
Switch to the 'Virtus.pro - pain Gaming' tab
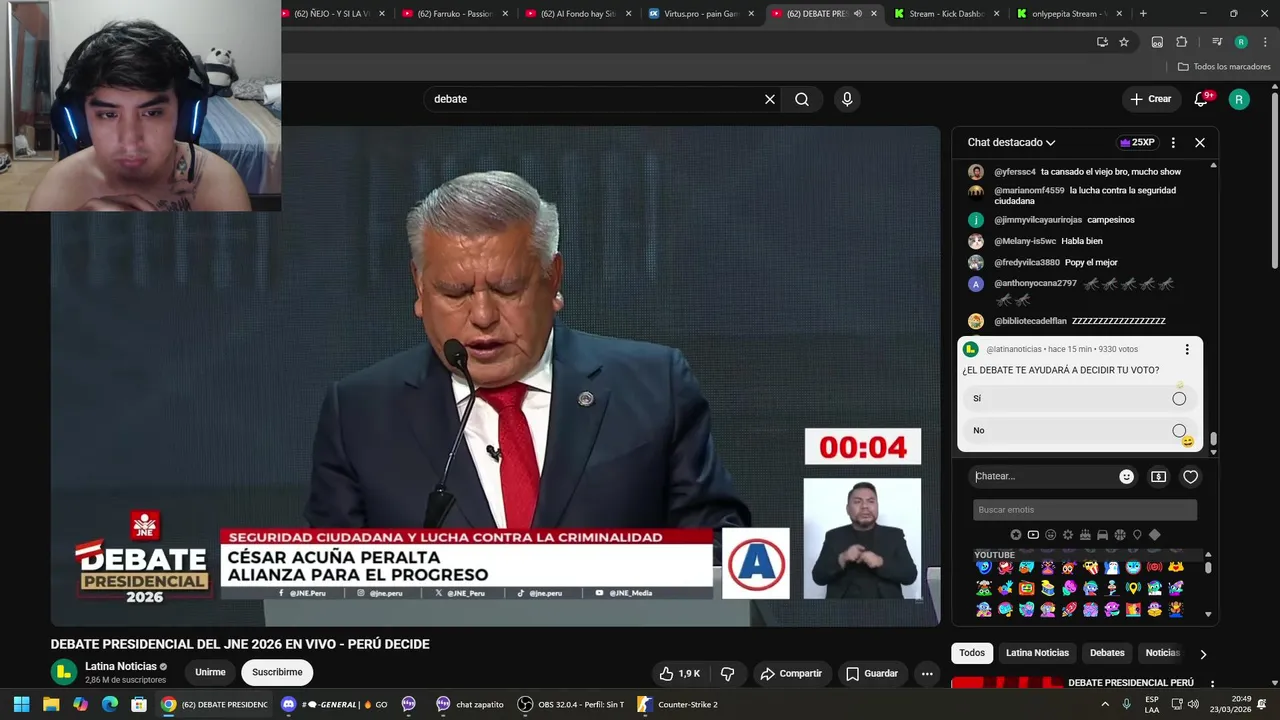[x=701, y=14]
